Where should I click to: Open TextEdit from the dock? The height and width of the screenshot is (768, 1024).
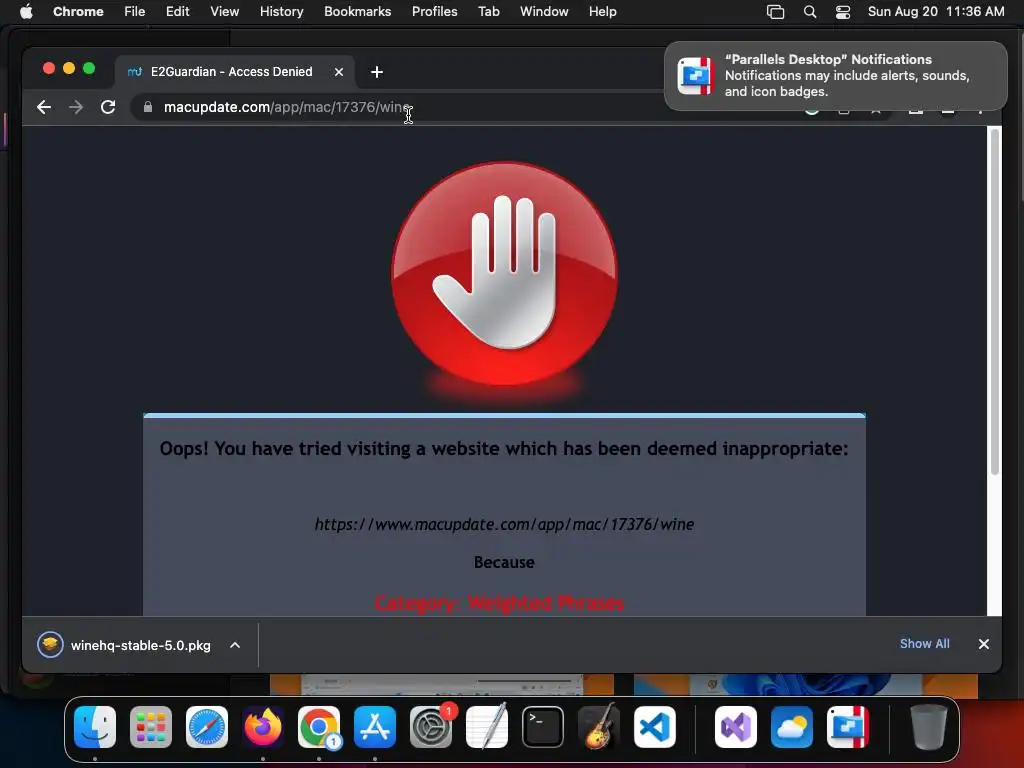[487, 727]
